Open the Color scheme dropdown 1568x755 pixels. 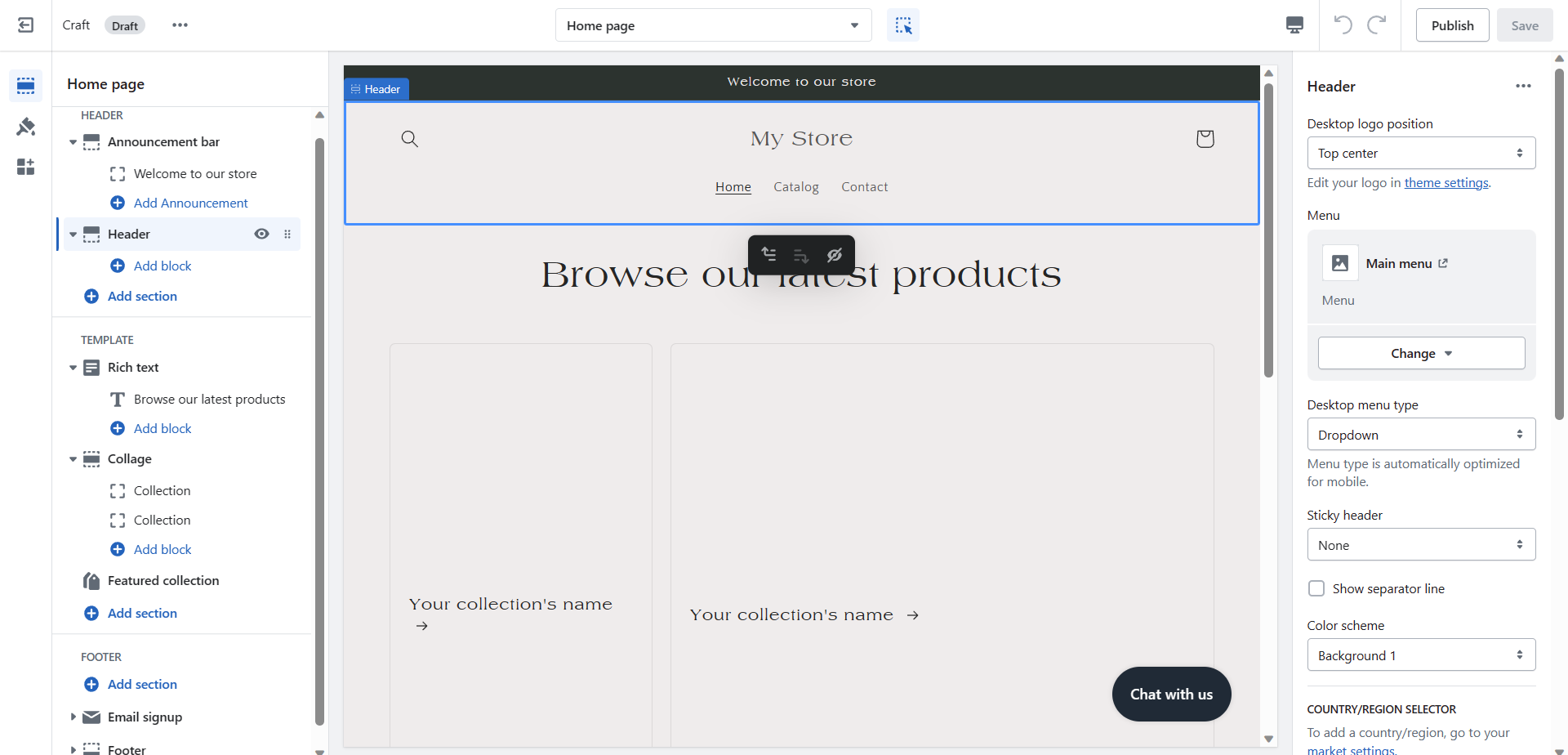[1421, 654]
